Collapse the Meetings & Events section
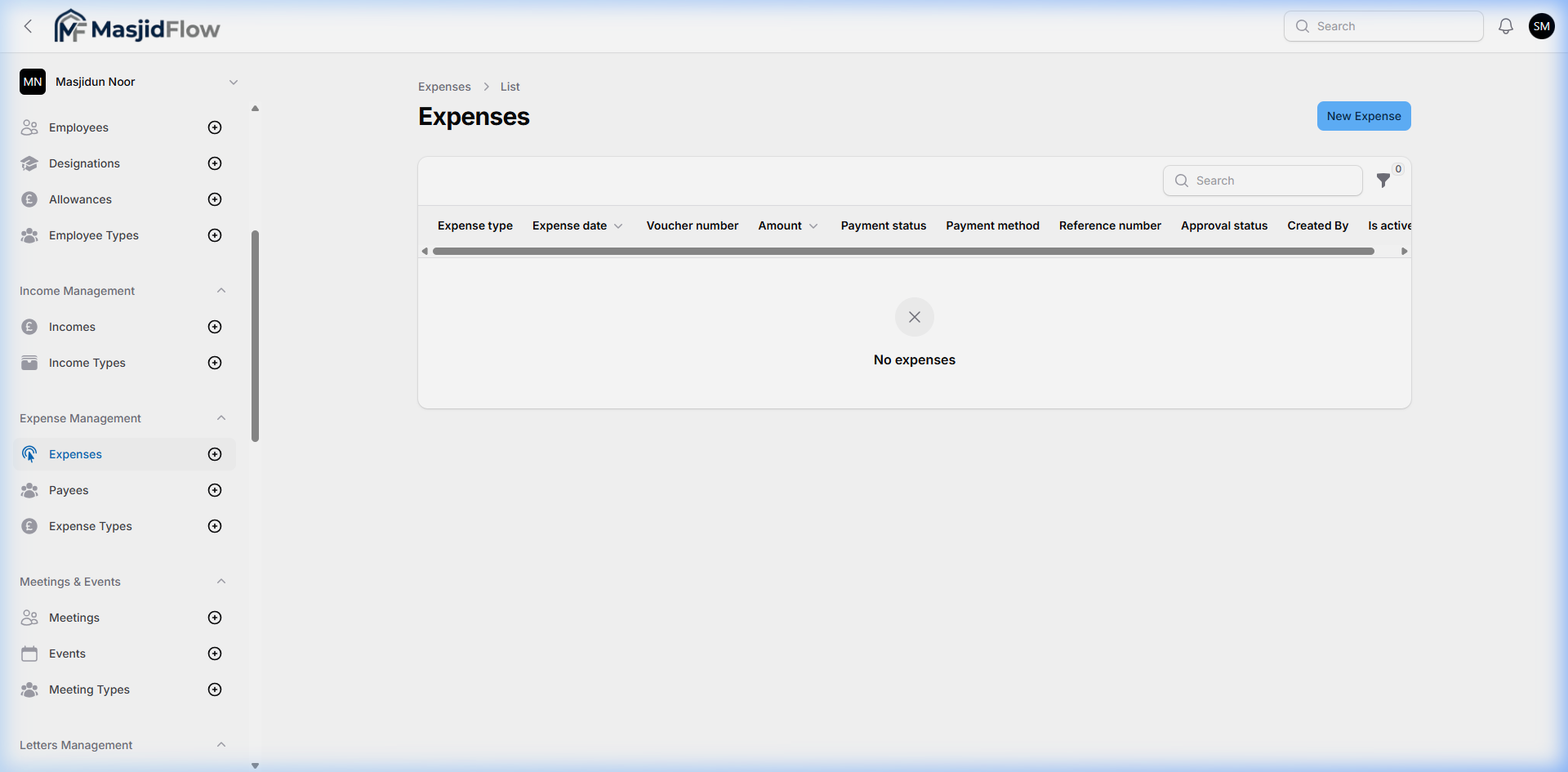Viewport: 1568px width, 772px height. point(221,581)
